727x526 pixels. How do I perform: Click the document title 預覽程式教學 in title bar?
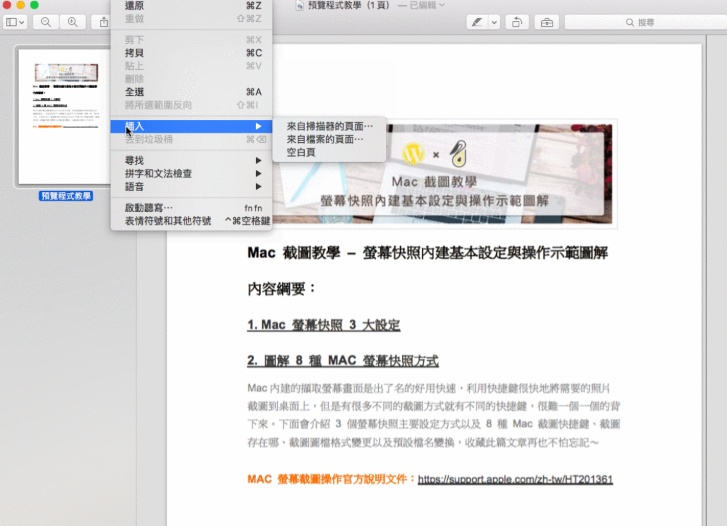click(349, 5)
